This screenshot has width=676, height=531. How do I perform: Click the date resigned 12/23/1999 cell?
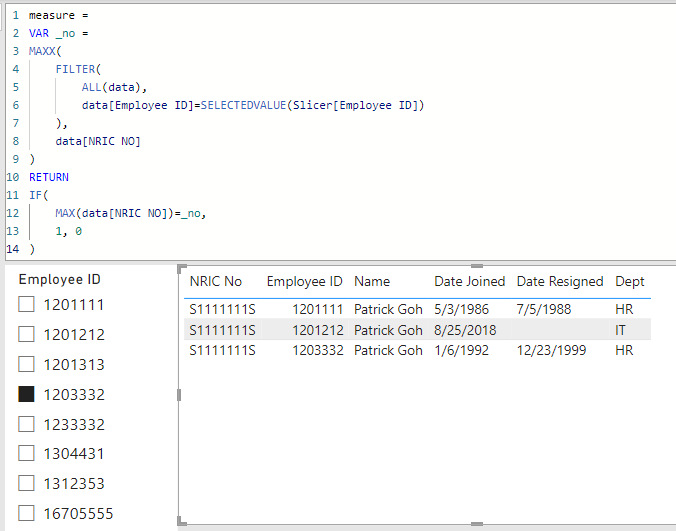coord(551,350)
